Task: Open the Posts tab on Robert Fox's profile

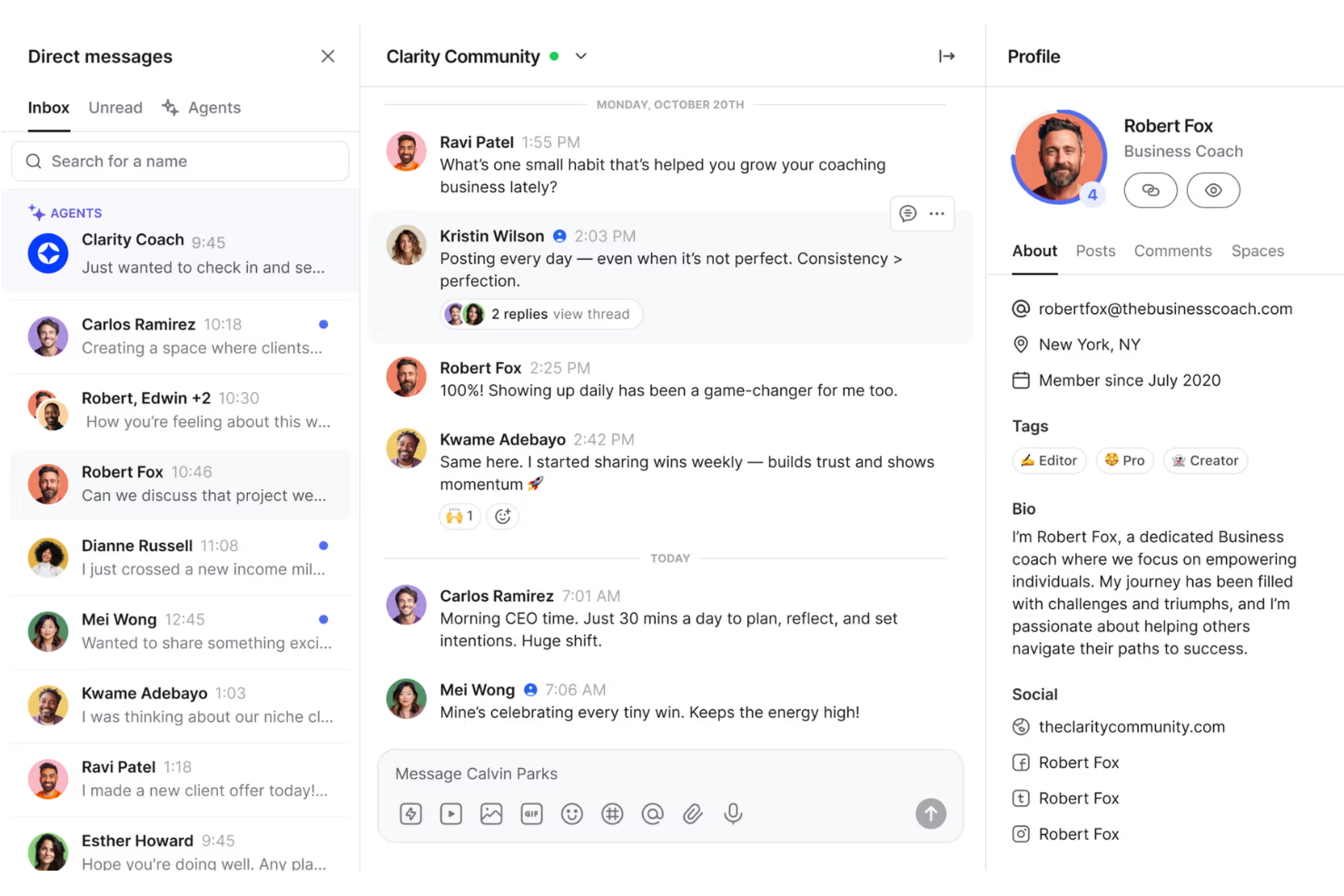Action: tap(1095, 251)
